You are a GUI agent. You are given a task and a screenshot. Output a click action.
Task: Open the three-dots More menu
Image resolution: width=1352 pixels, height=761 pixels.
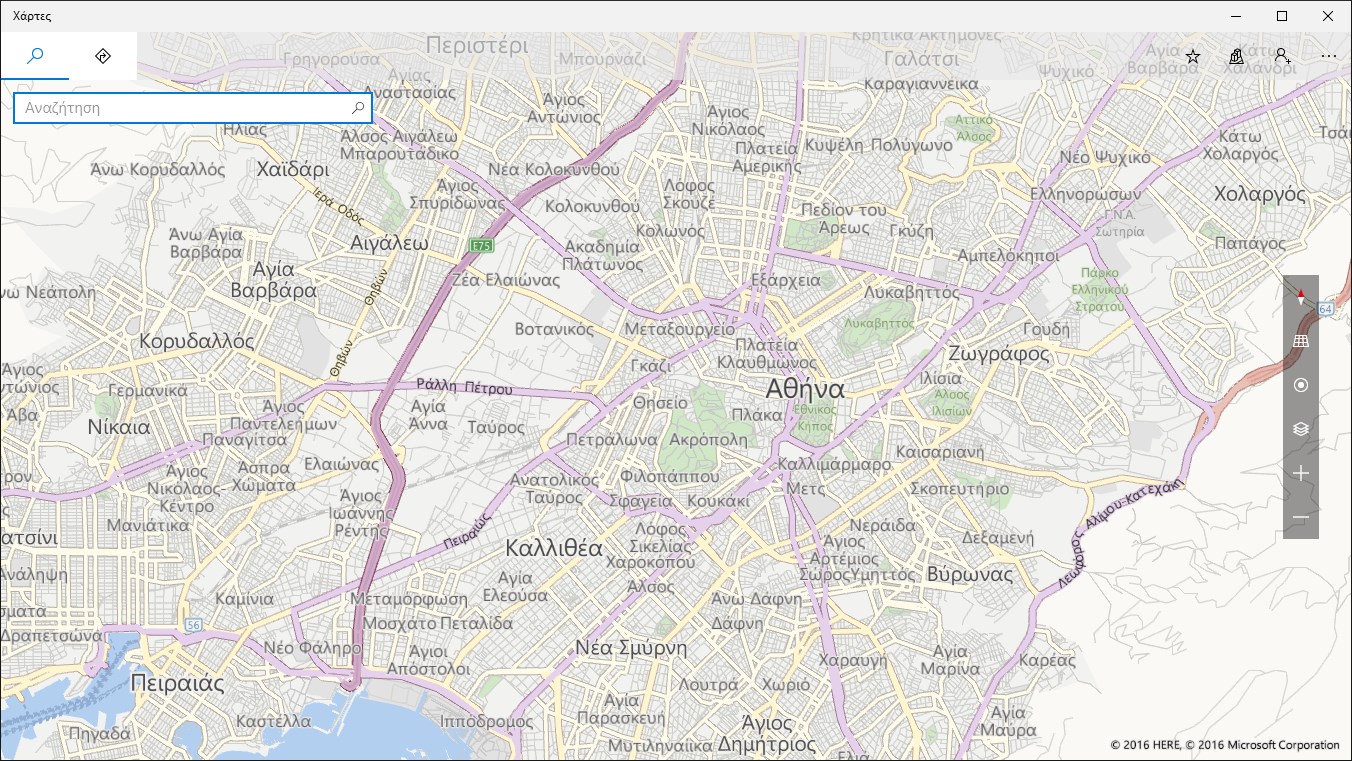click(1328, 57)
